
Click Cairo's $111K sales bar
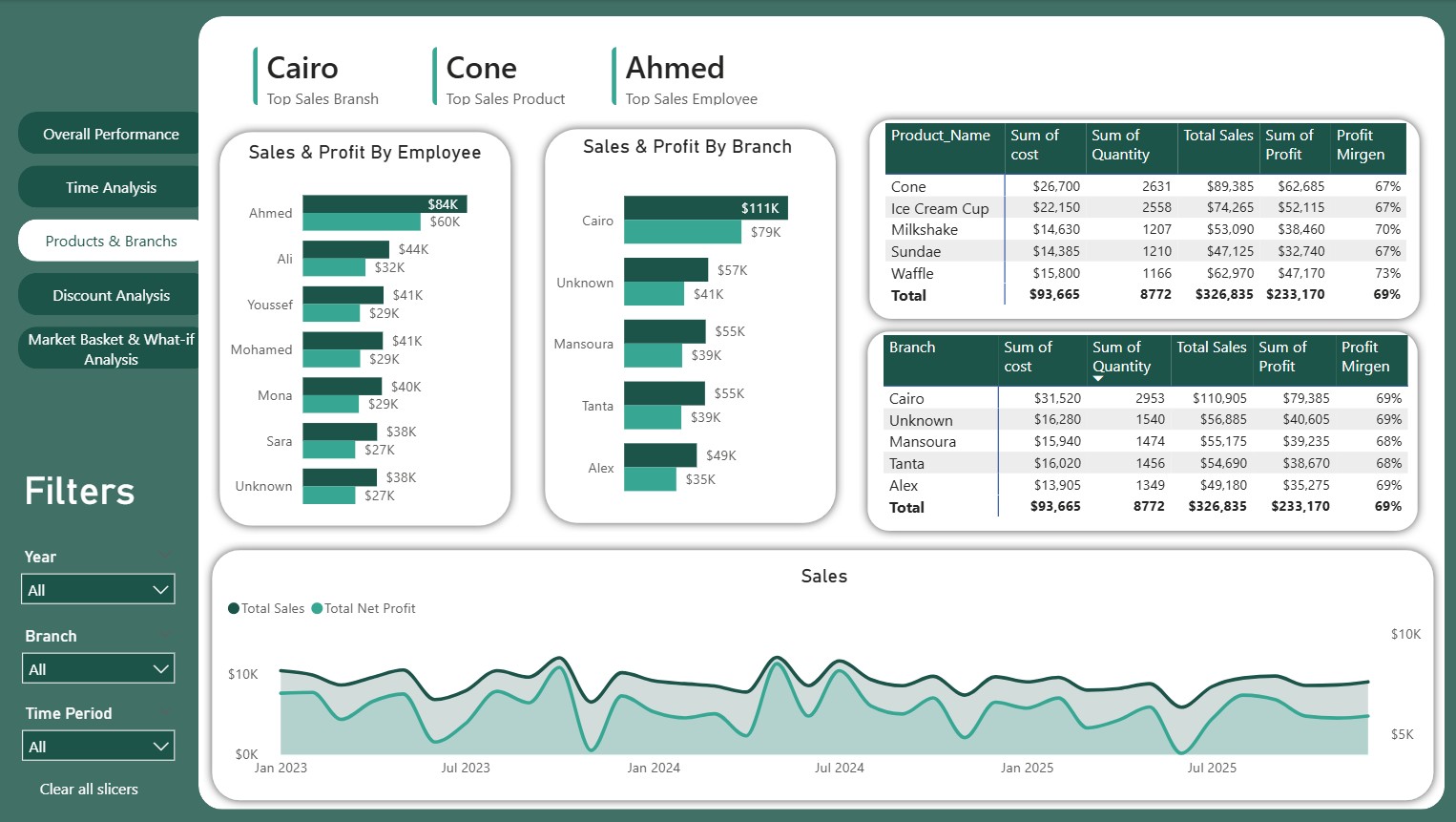click(x=704, y=208)
